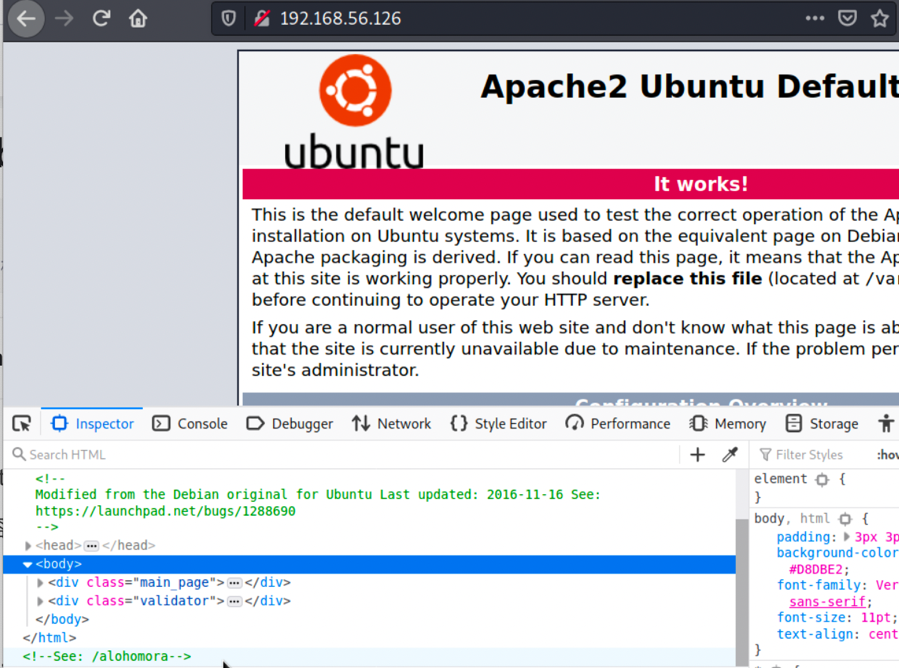Click the Filter Styles field
This screenshot has width=899, height=668.
[x=808, y=455]
